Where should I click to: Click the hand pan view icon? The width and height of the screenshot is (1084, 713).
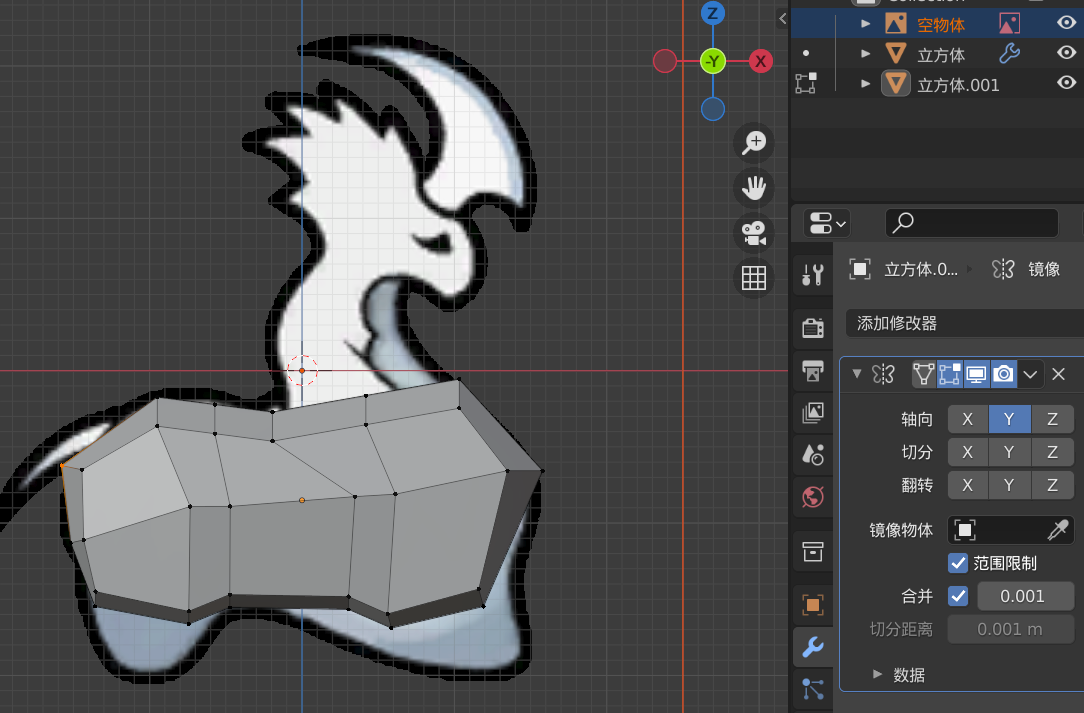click(x=754, y=188)
